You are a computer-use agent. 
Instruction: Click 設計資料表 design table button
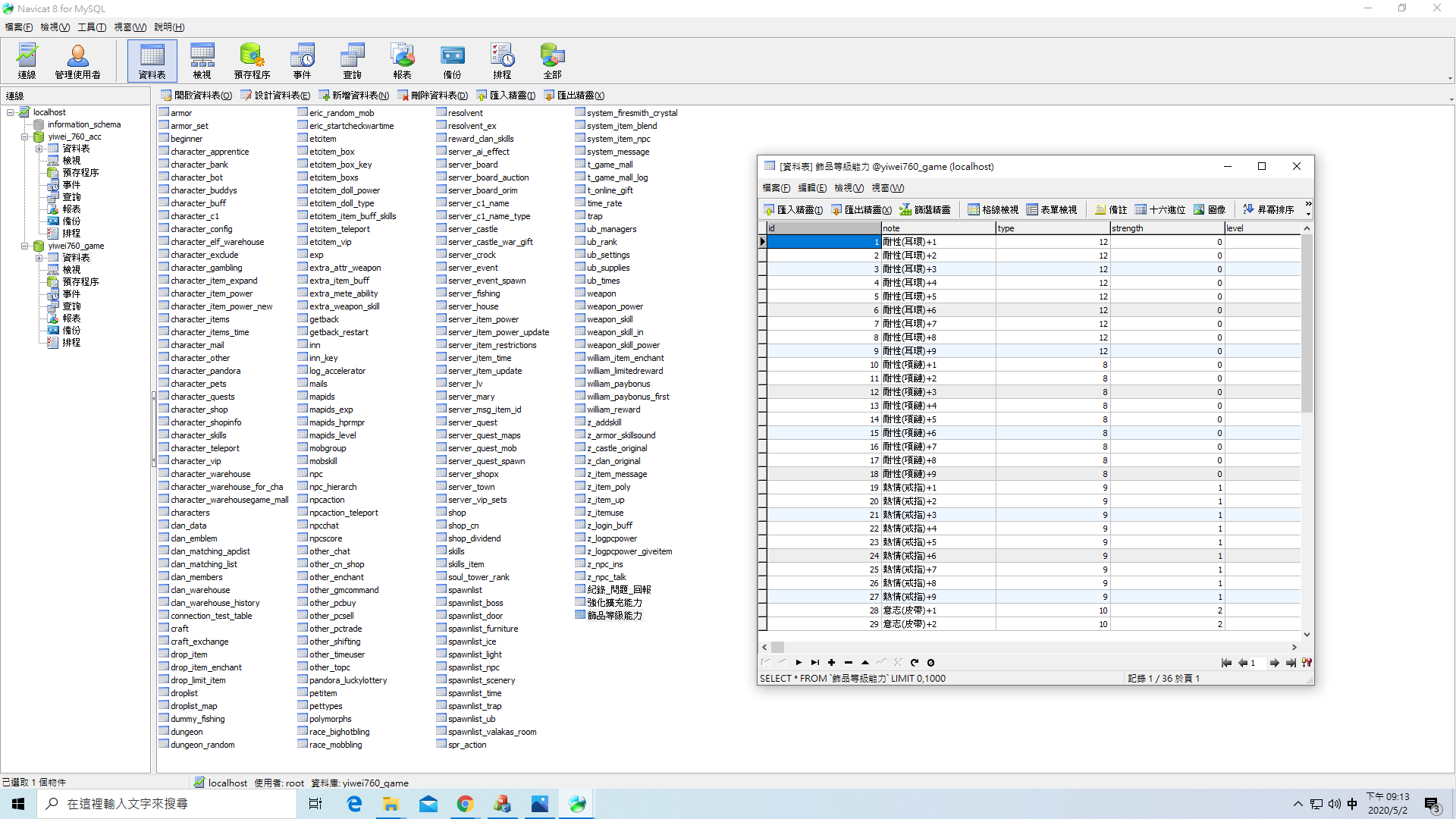(276, 96)
